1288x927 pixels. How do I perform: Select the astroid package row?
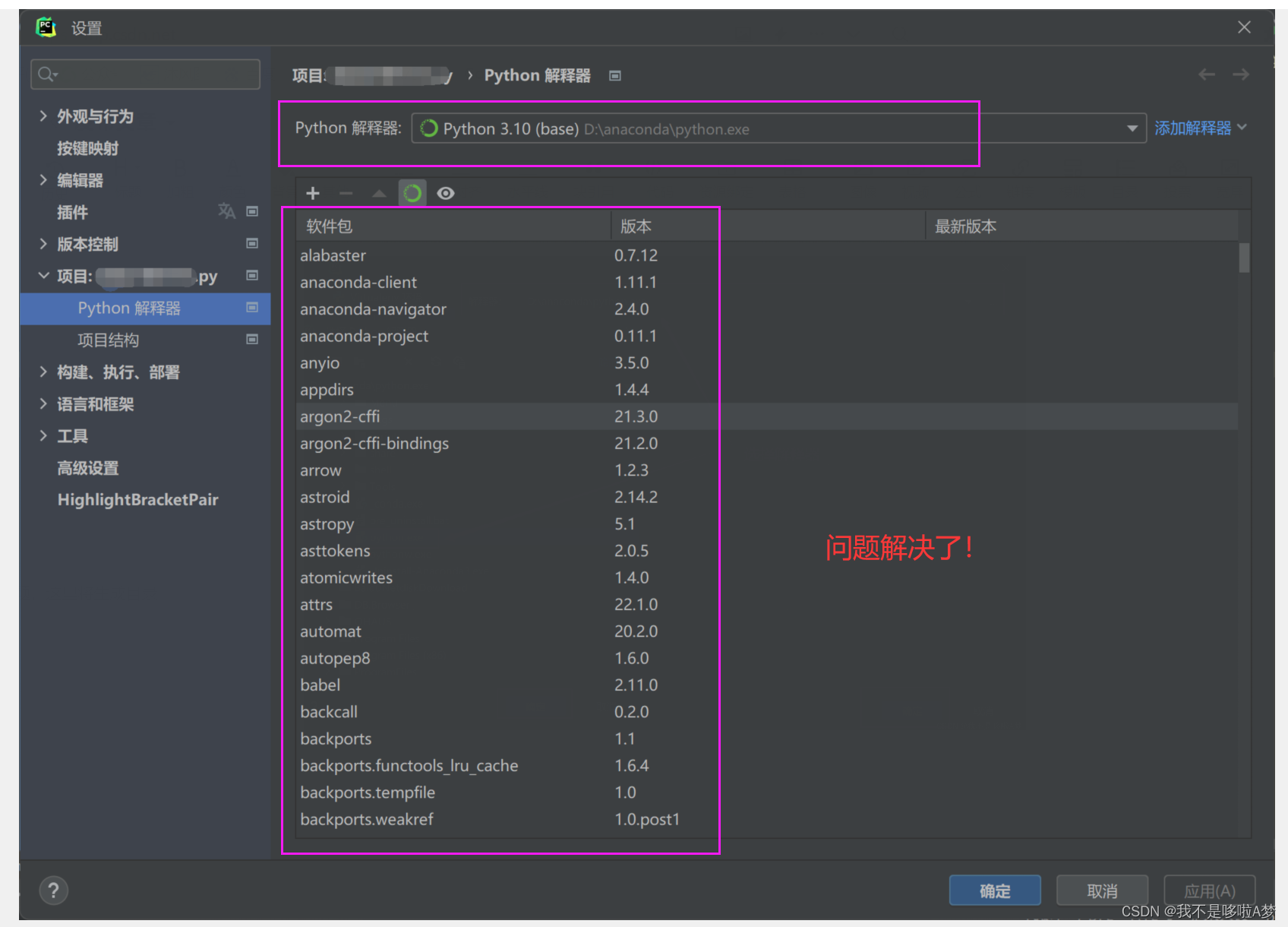point(767,497)
